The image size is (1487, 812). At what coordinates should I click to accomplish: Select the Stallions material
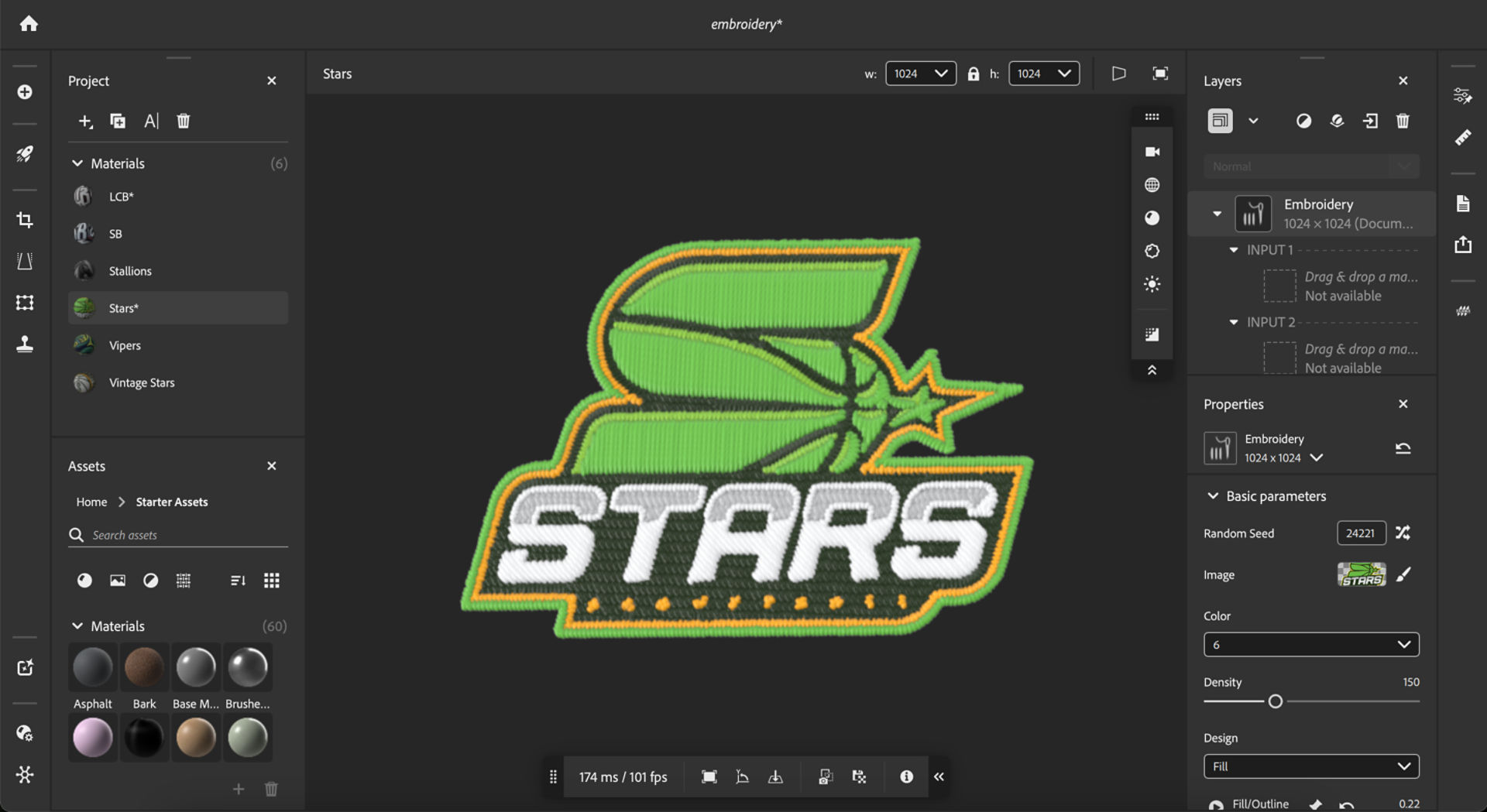[x=178, y=271]
